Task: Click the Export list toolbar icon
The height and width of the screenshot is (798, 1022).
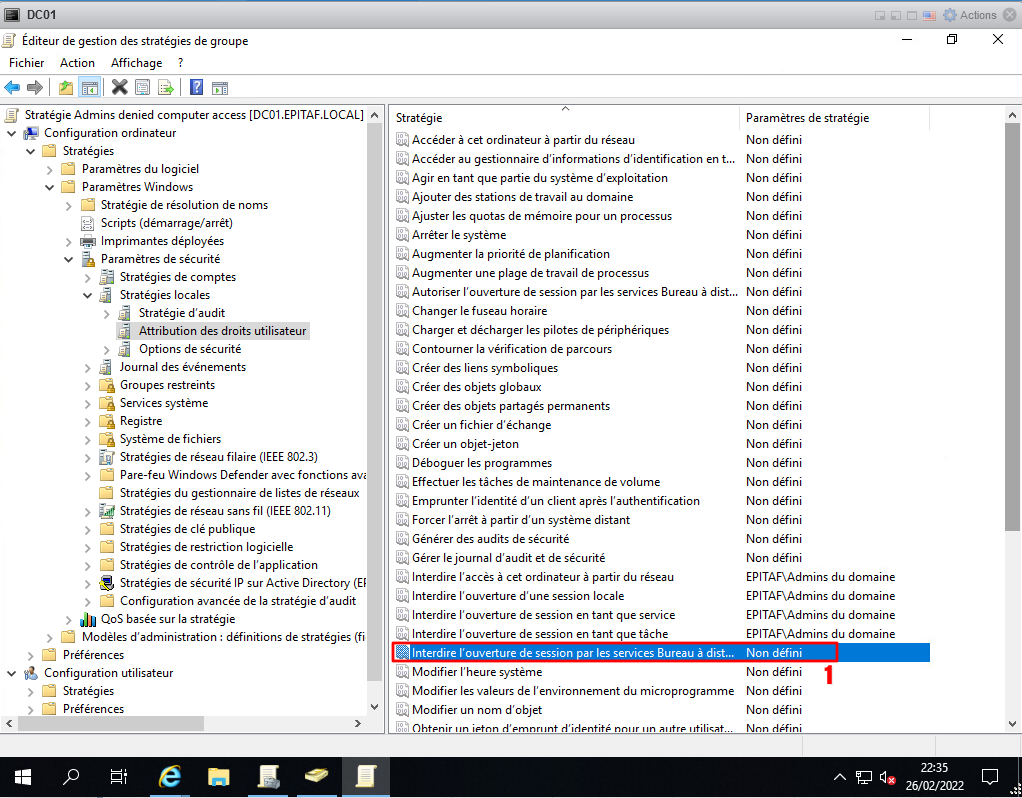Action: click(166, 87)
